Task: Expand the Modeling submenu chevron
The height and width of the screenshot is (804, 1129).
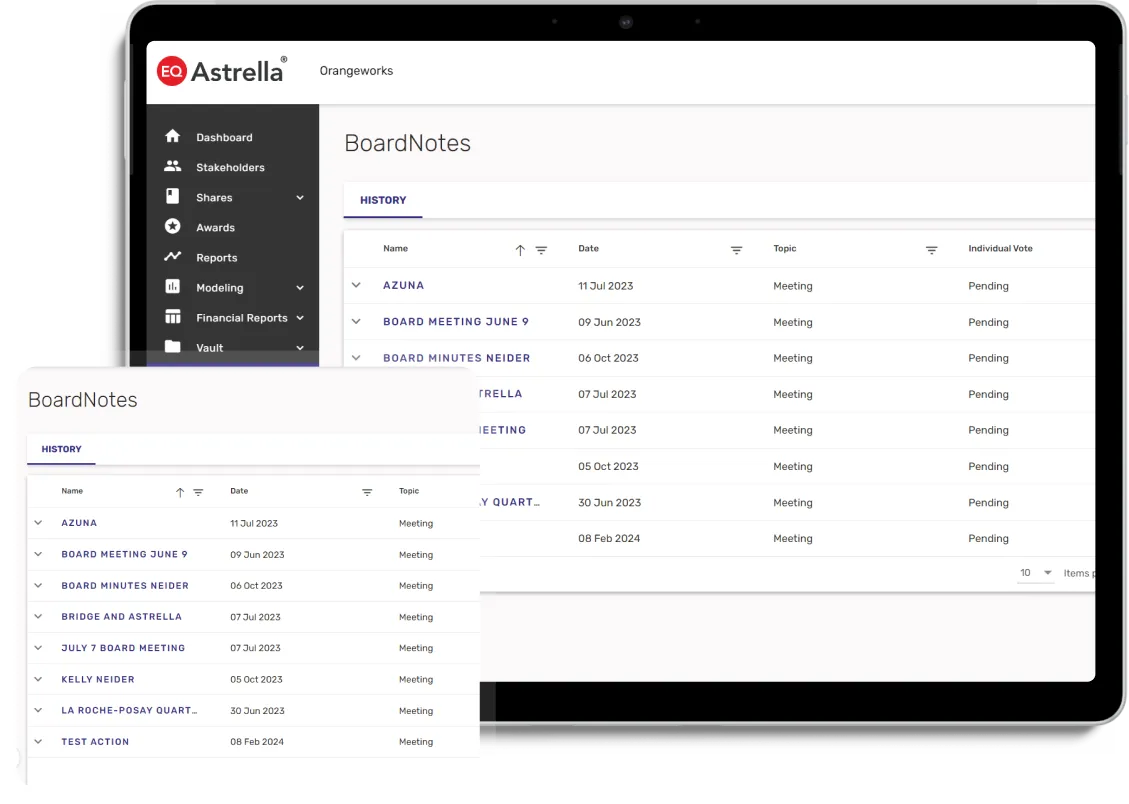Action: coord(300,288)
